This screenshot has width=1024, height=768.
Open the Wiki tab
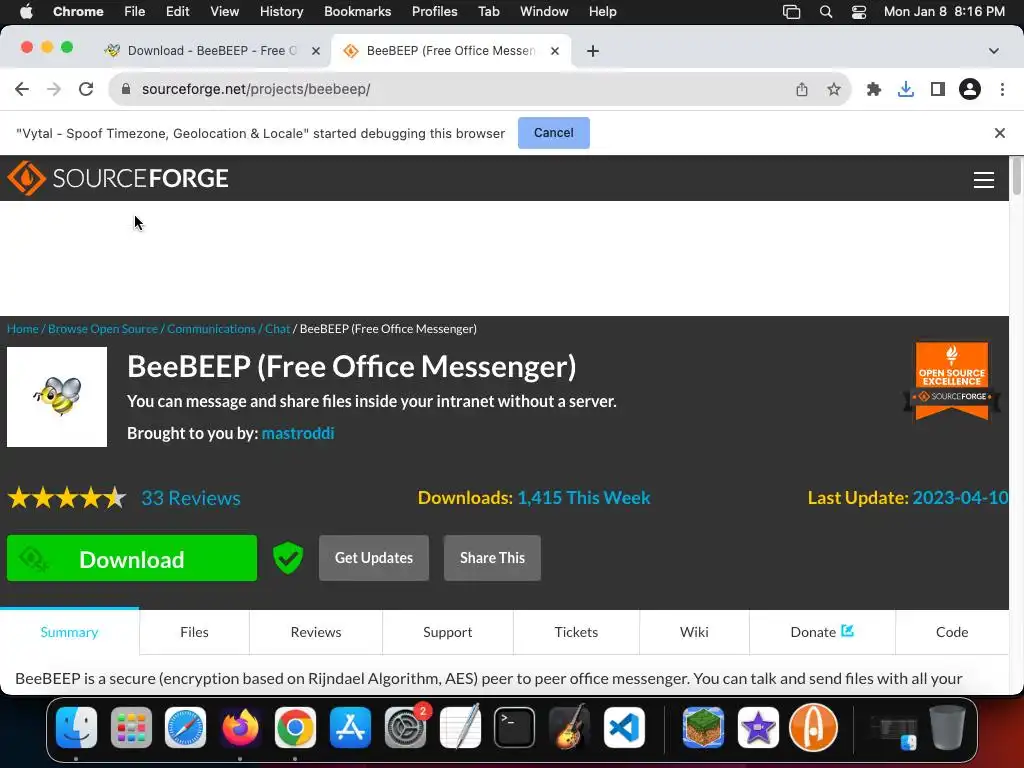click(694, 632)
